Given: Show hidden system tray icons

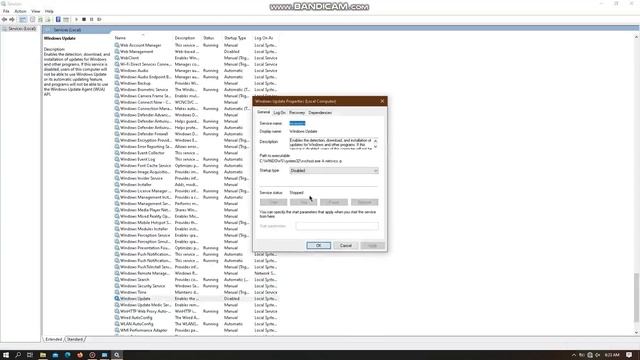Looking at the screenshot, I should (x=573, y=355).
